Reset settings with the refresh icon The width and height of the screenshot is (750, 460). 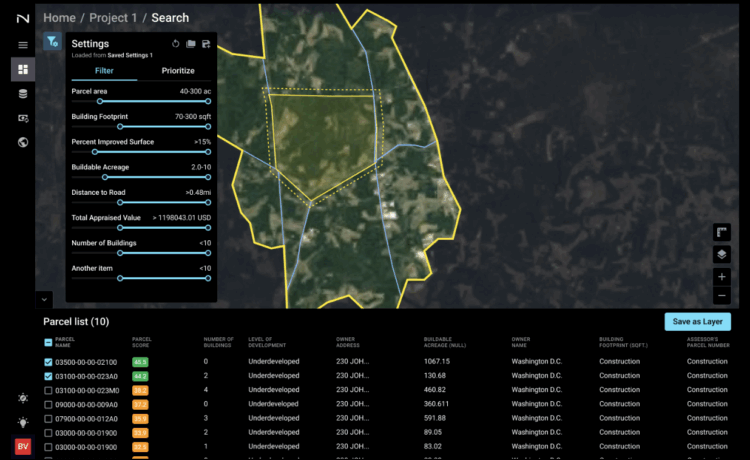(176, 44)
